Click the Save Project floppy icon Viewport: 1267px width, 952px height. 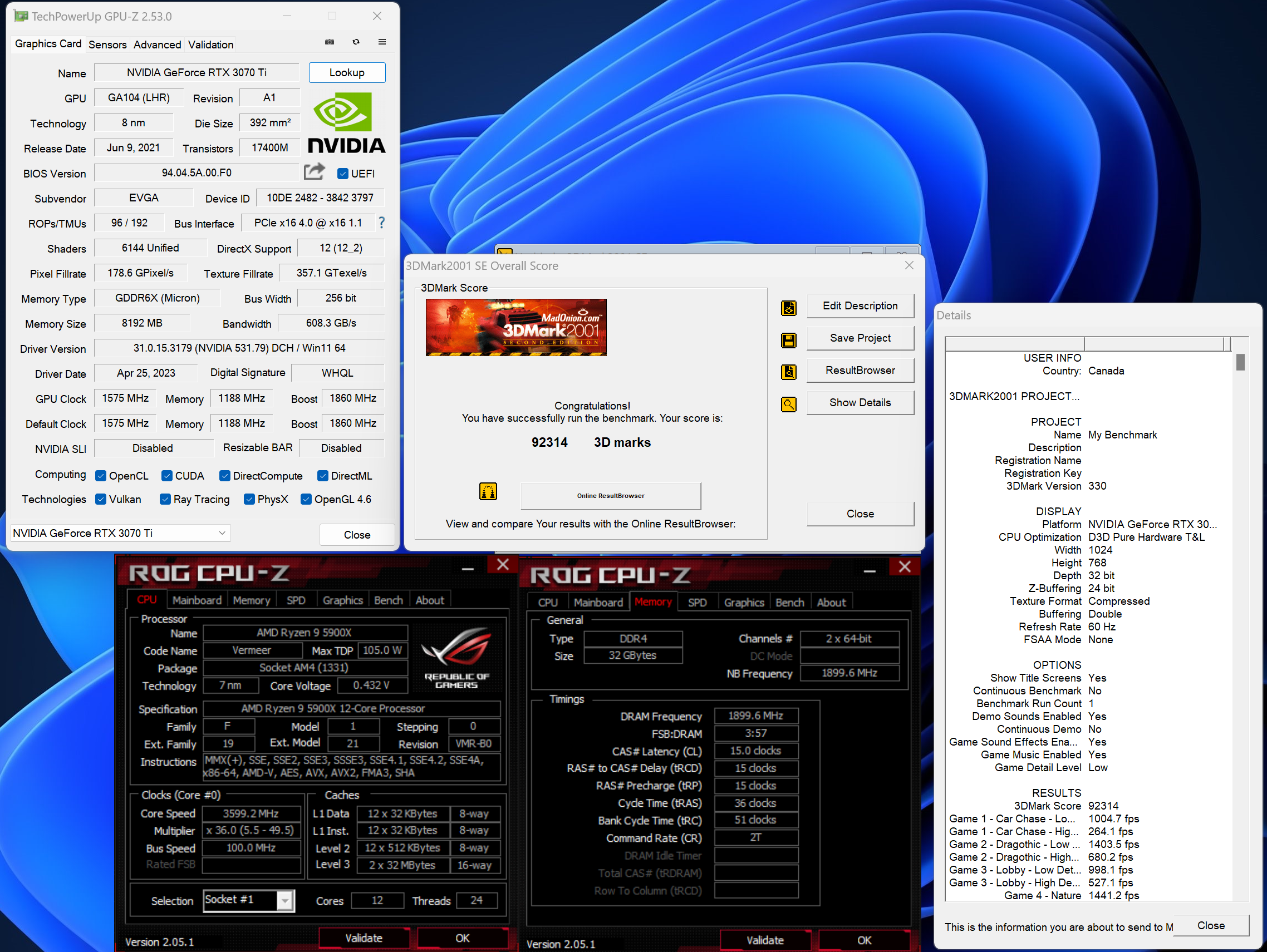pyautogui.click(x=789, y=340)
